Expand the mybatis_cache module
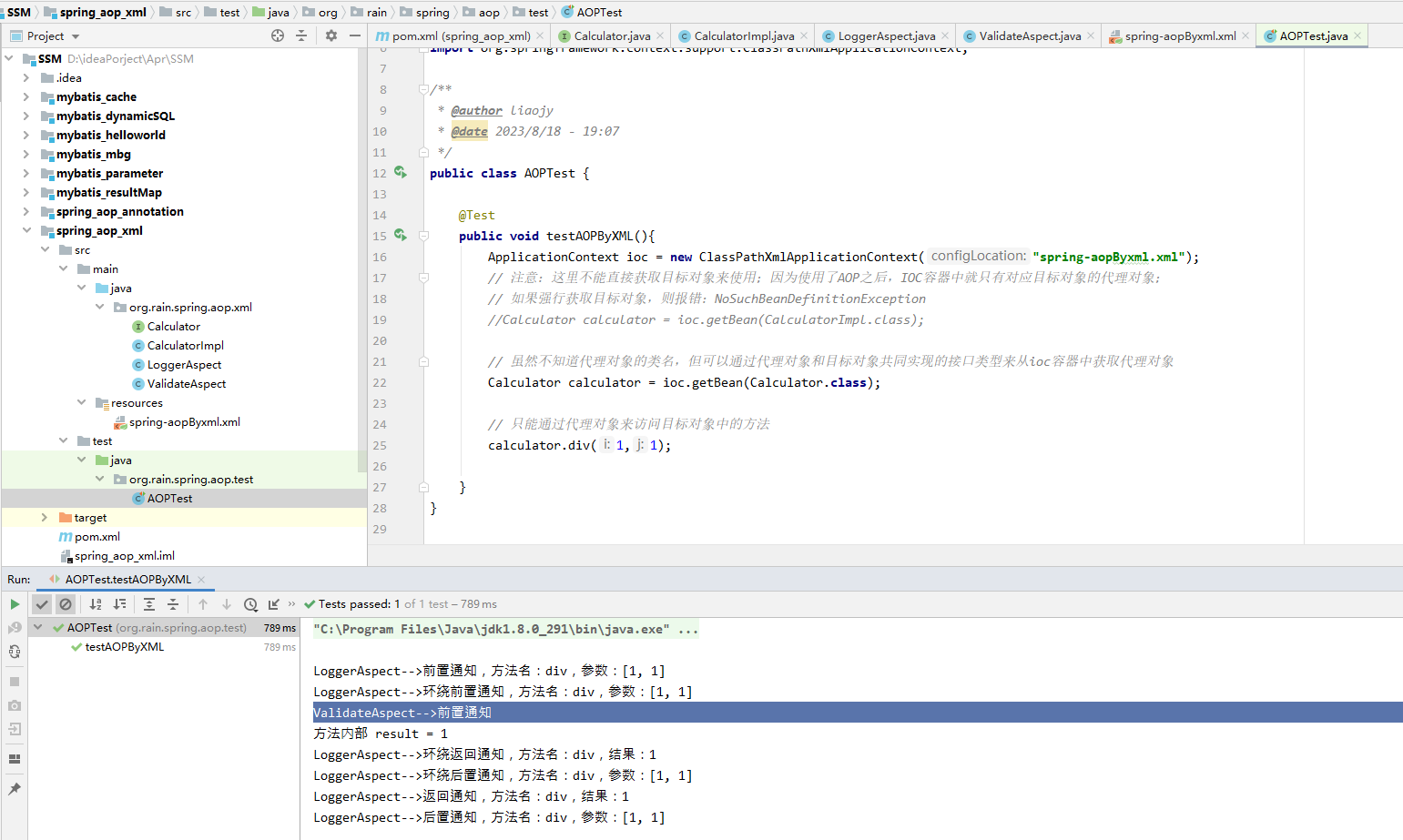The image size is (1403, 840). pos(26,97)
